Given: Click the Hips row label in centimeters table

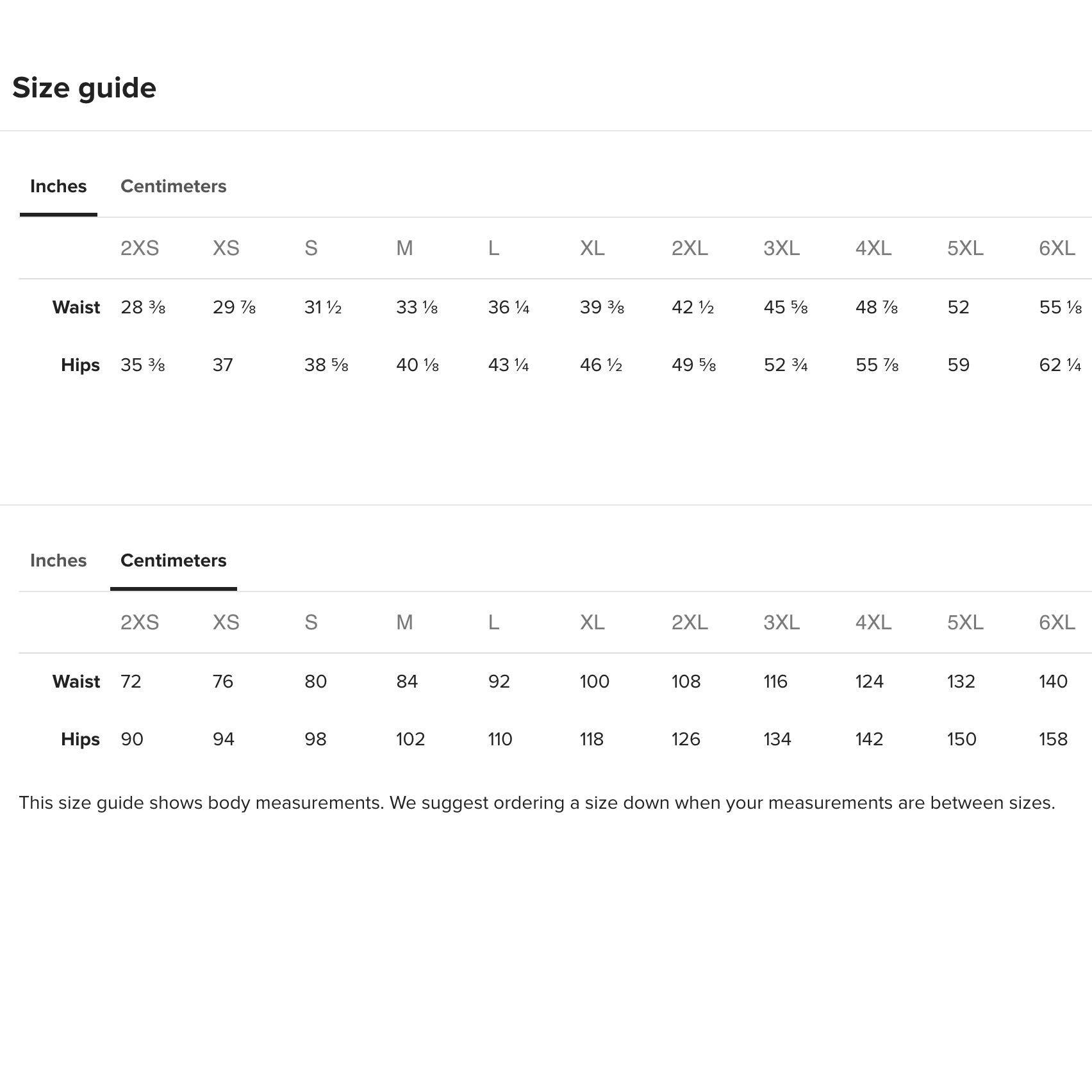Looking at the screenshot, I should [x=80, y=740].
